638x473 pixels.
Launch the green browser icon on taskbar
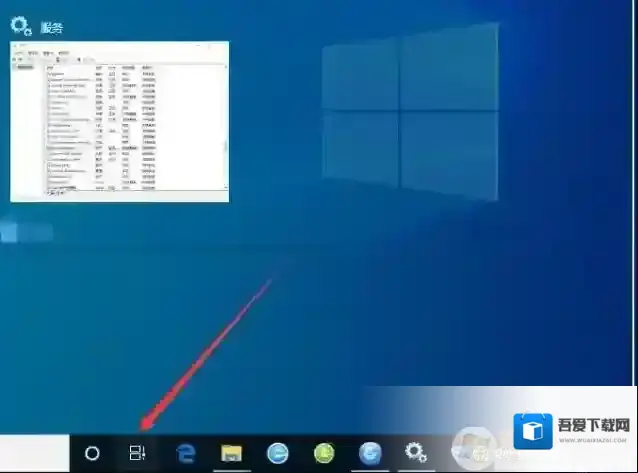click(324, 453)
